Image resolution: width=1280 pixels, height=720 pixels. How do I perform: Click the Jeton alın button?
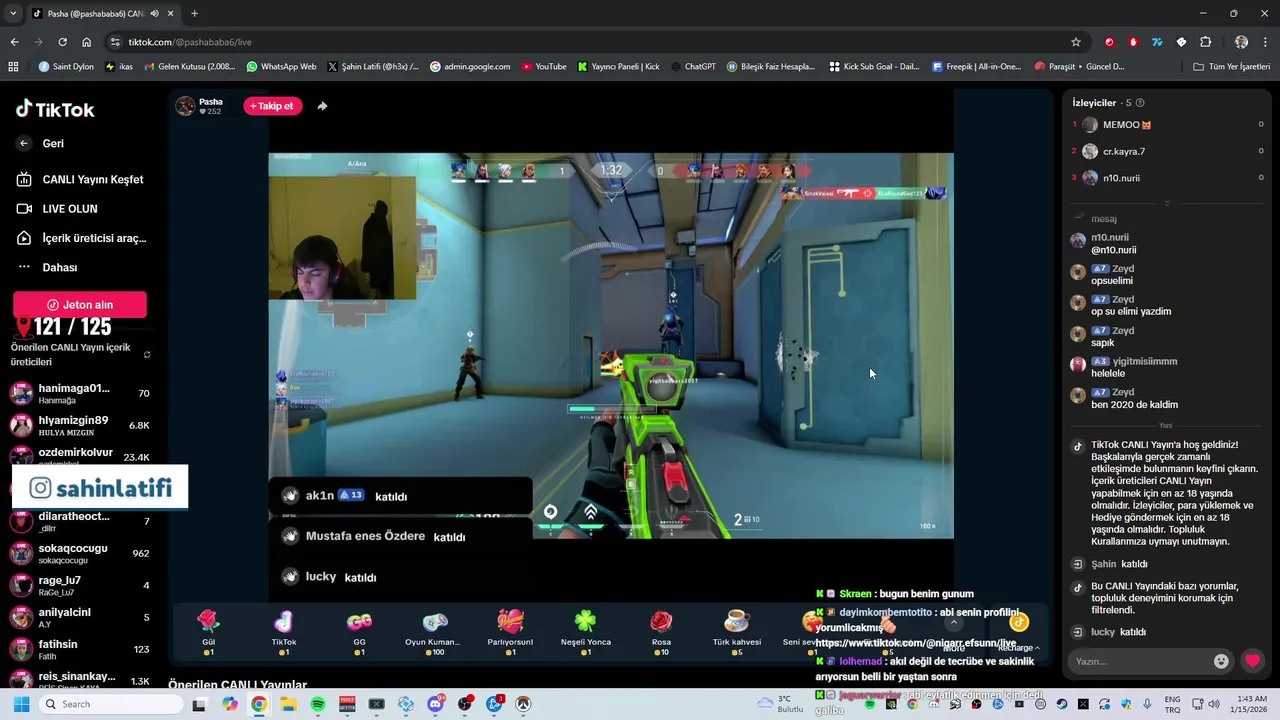[80, 304]
